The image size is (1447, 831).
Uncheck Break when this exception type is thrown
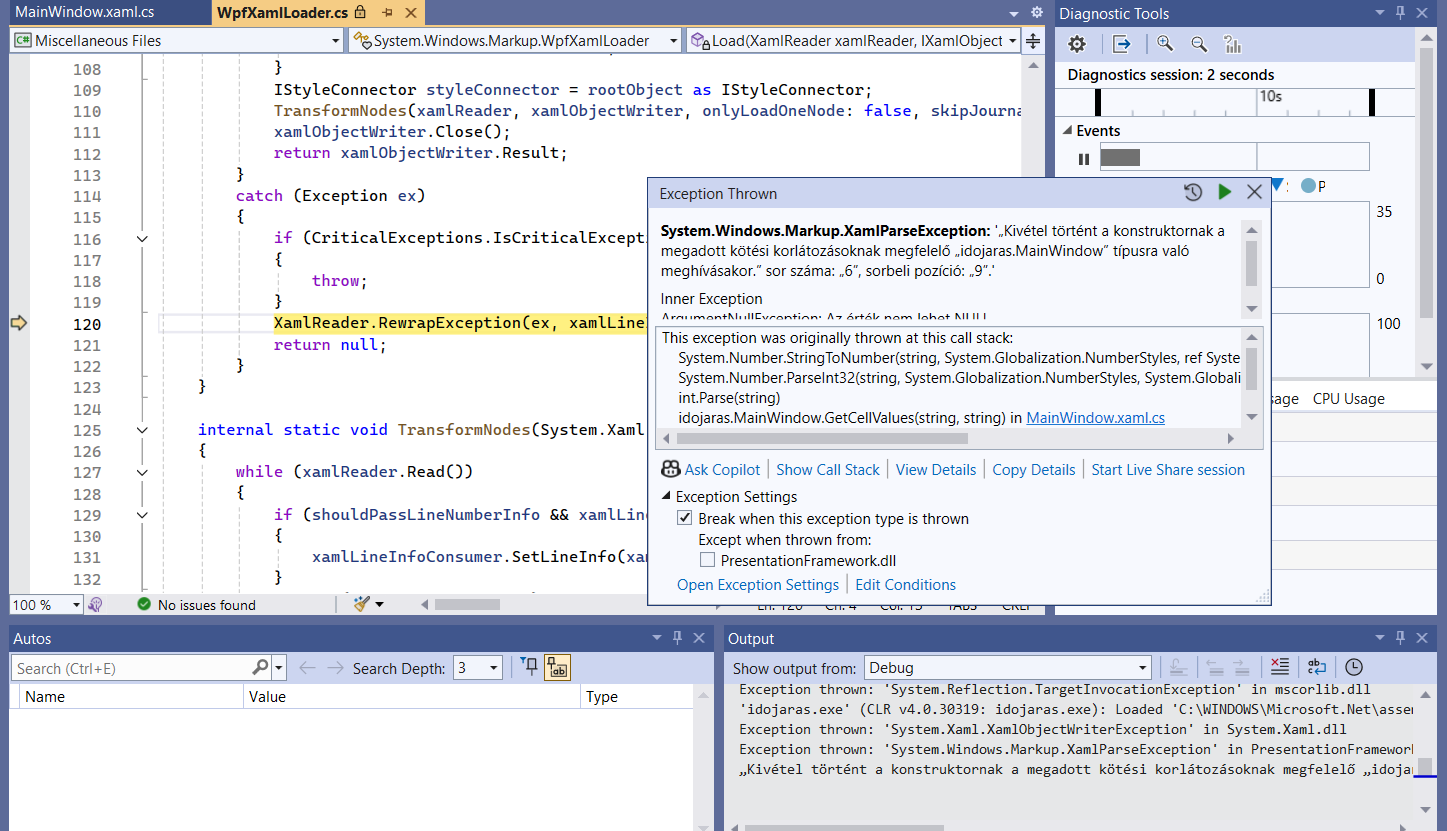click(x=685, y=518)
